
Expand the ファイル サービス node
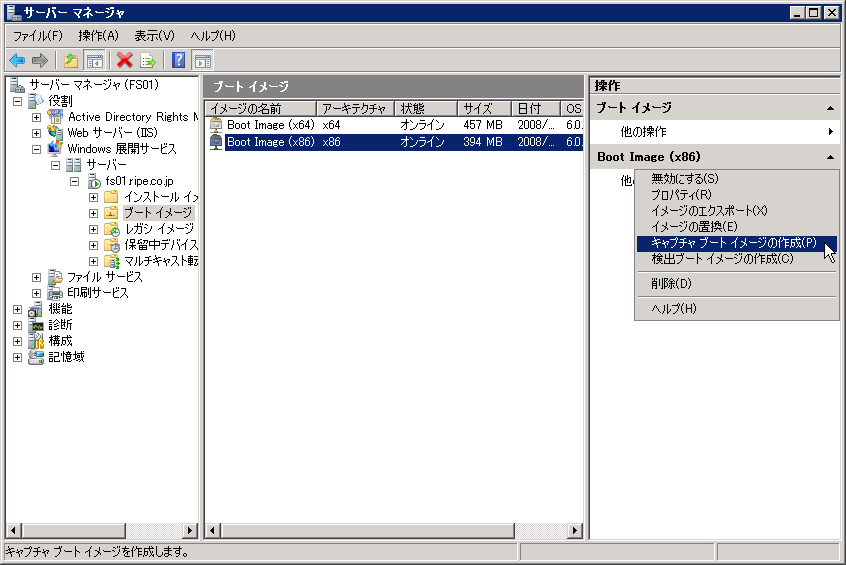point(36,277)
